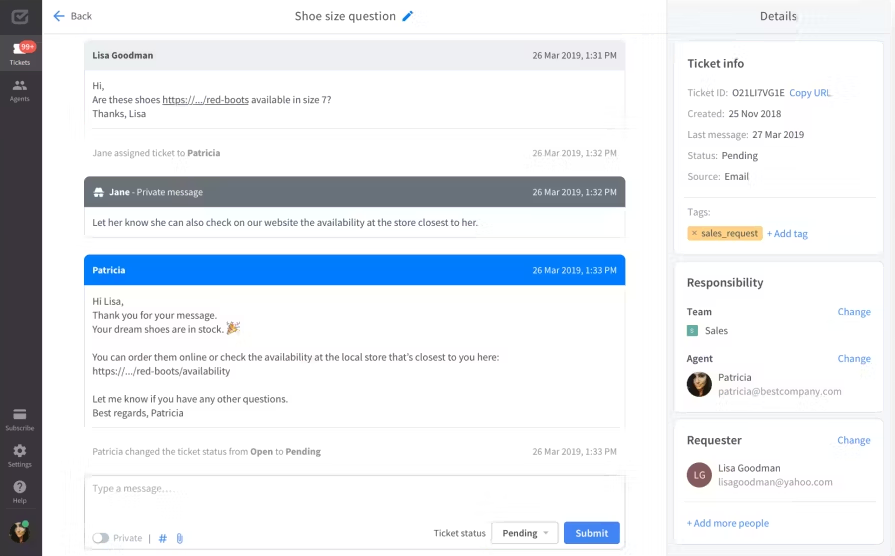
Task: Submit the reply message
Action: 591,533
